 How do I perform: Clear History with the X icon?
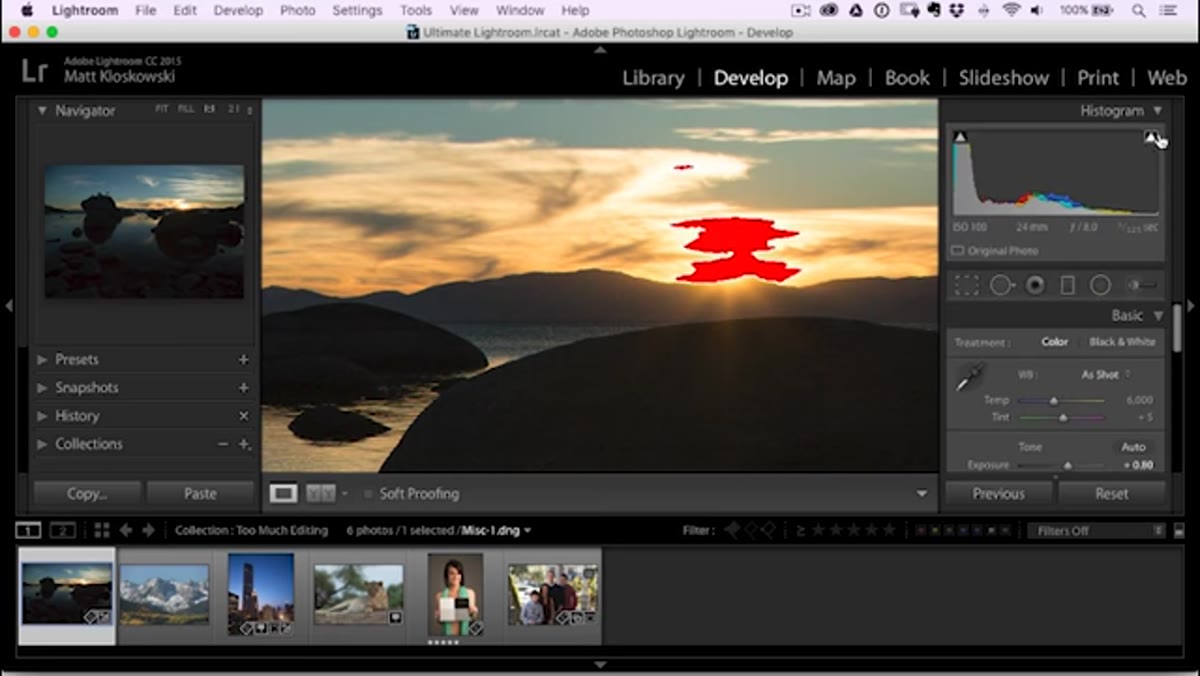(x=244, y=416)
